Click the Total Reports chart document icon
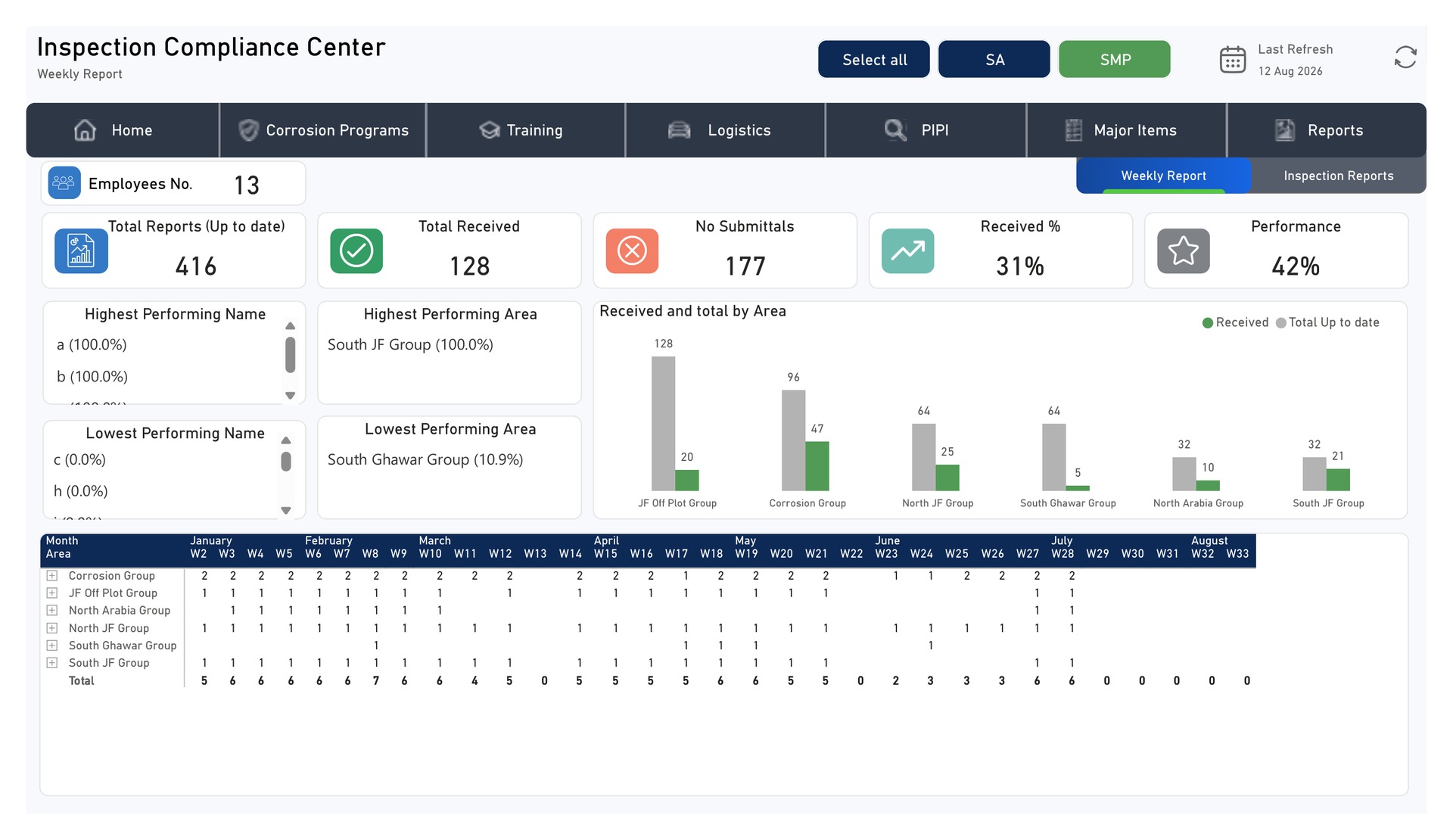This screenshot has height=840, width=1453. (x=81, y=250)
